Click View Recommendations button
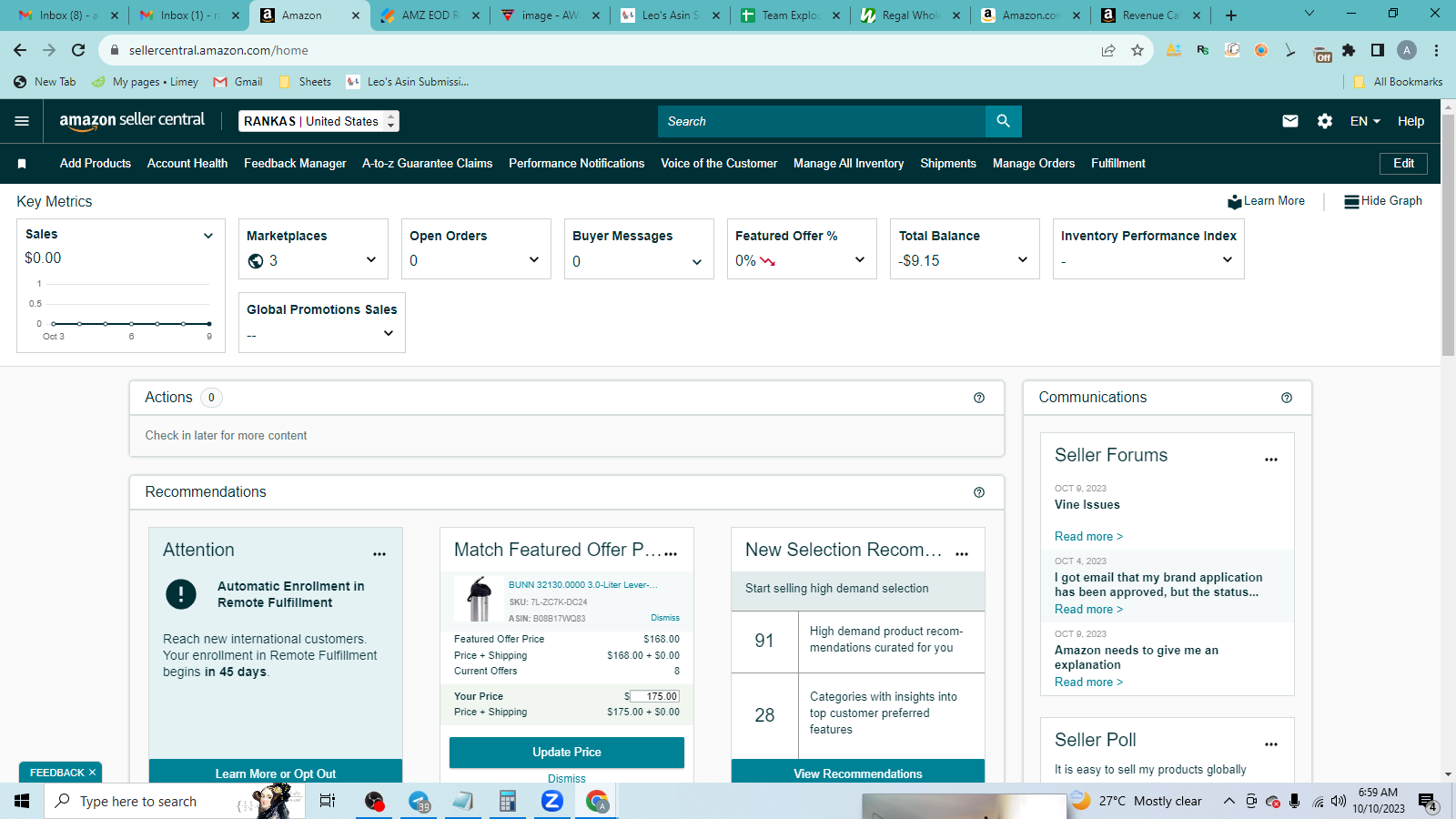The height and width of the screenshot is (819, 1456). [858, 773]
